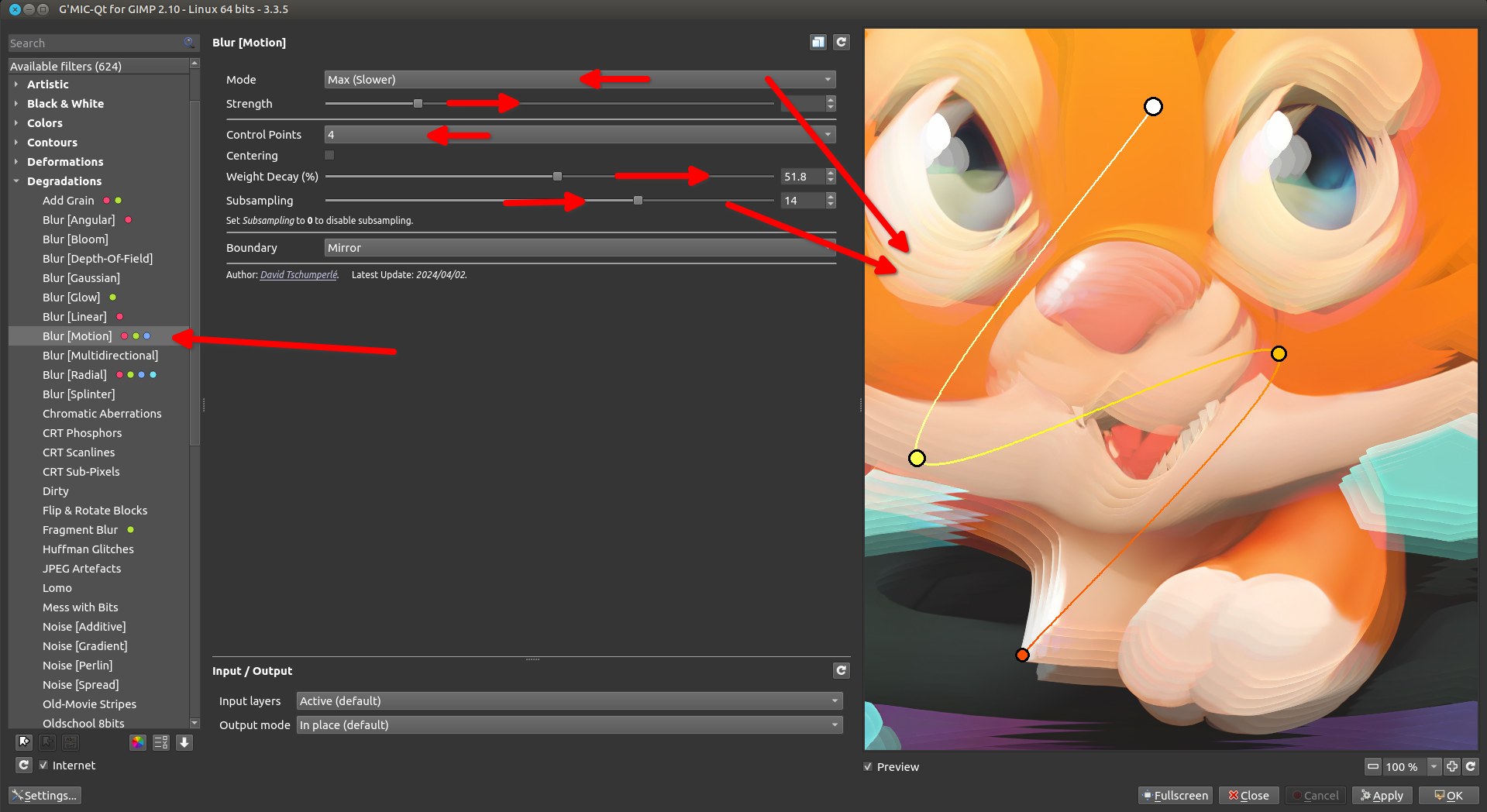The image size is (1487, 812).
Task: Click the Subsampling value field 14
Action: click(802, 200)
